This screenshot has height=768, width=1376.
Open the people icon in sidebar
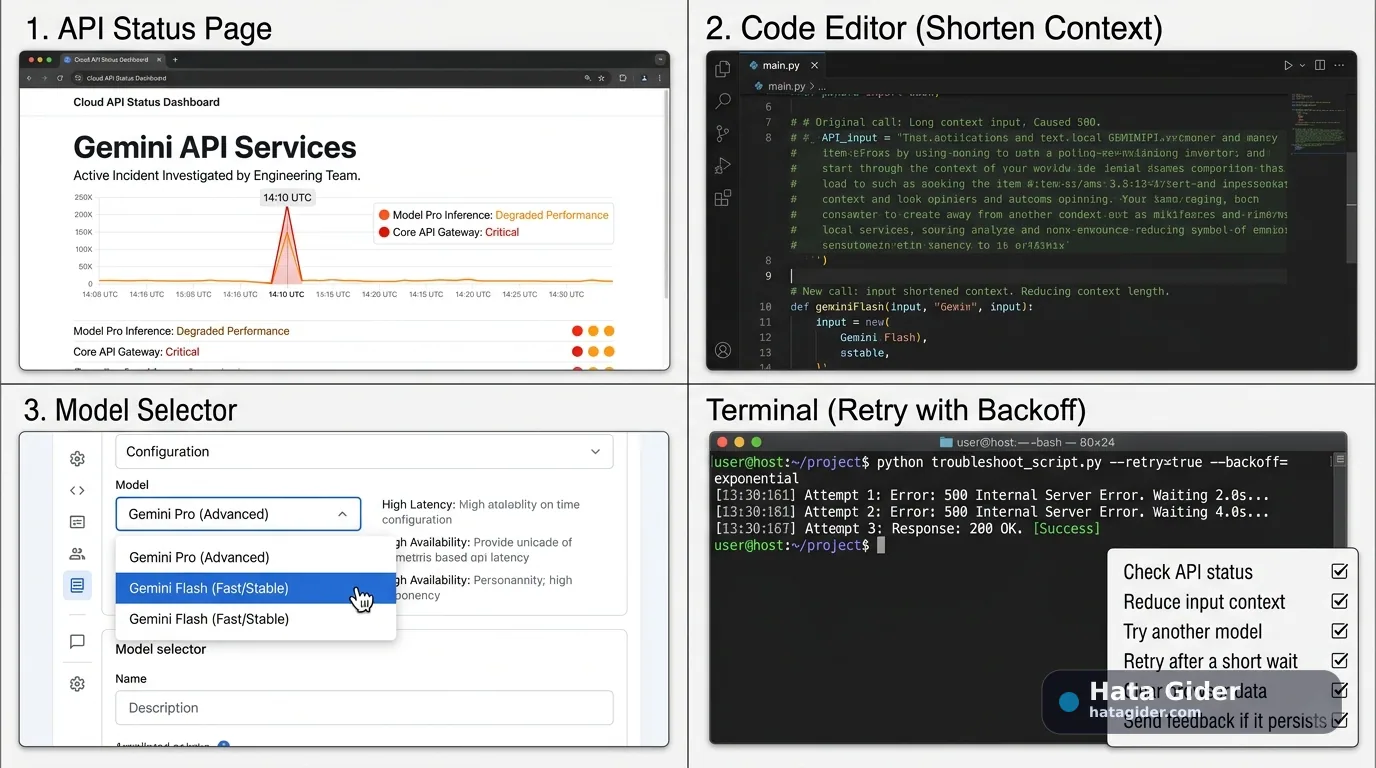(x=77, y=554)
